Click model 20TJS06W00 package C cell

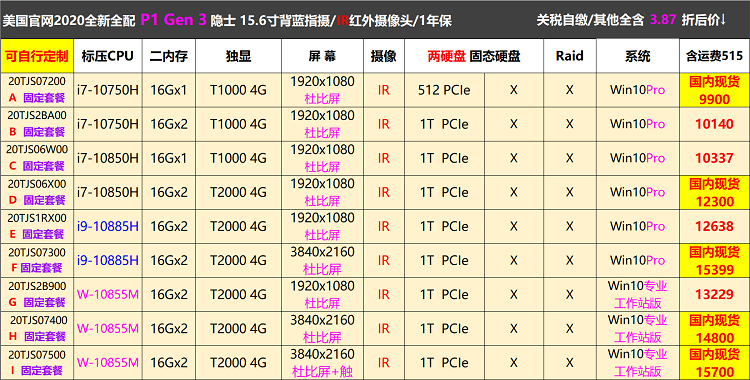[x=37, y=158]
